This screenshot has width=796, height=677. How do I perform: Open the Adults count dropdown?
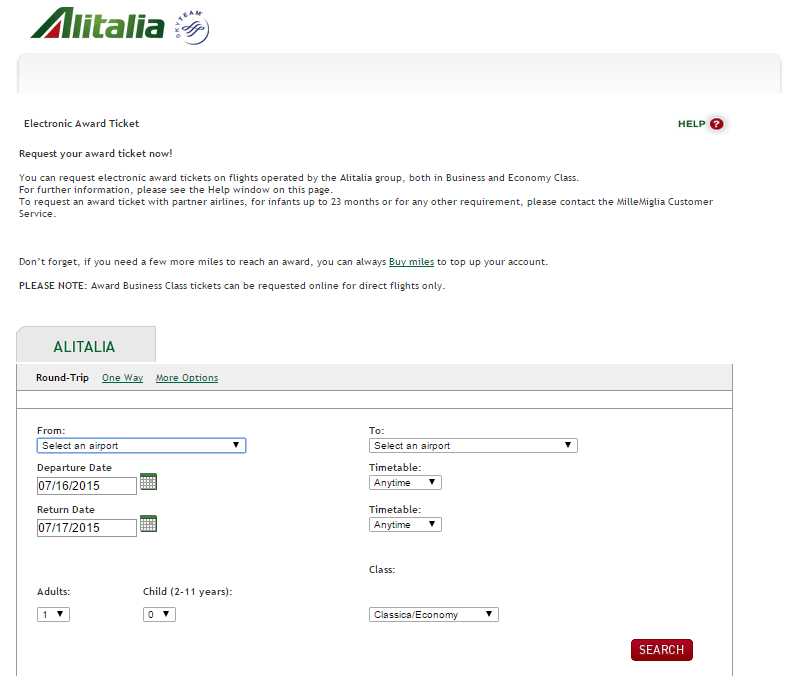tap(53, 615)
